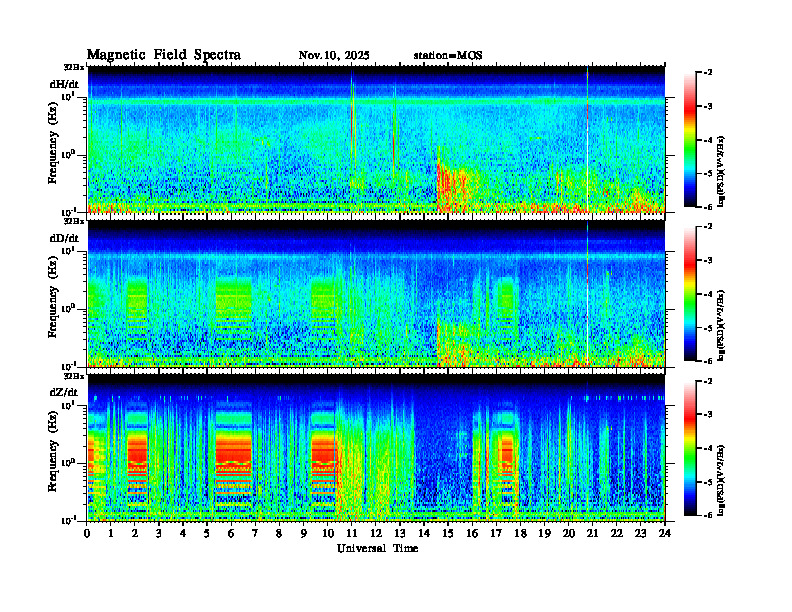
Task: Click hour 10 on the Universal Time axis
Action: pos(327,533)
